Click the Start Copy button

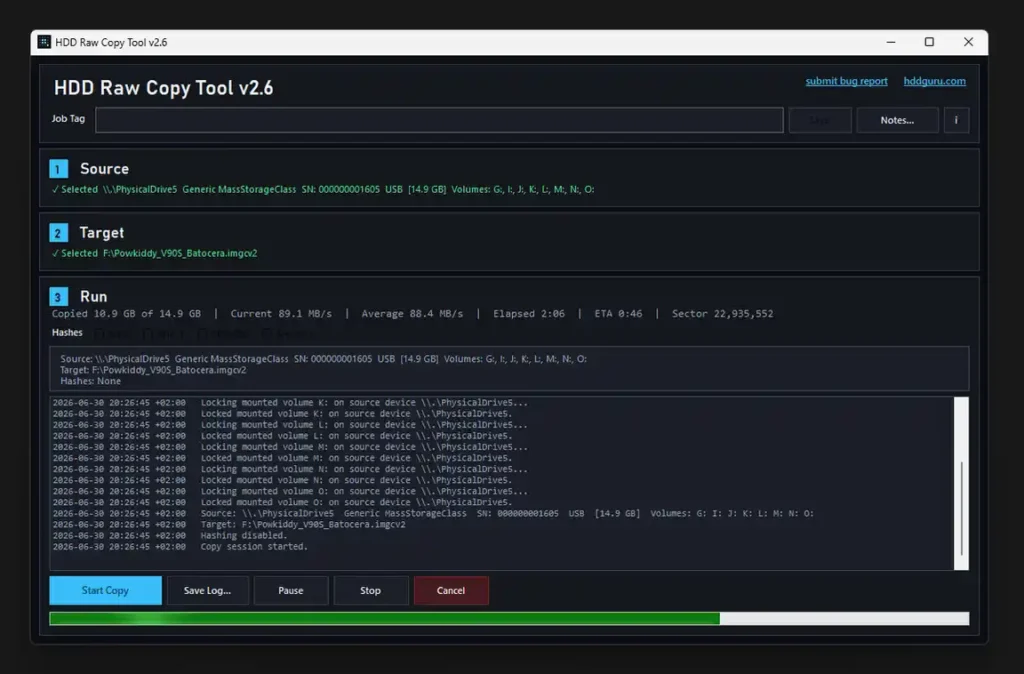tap(105, 590)
